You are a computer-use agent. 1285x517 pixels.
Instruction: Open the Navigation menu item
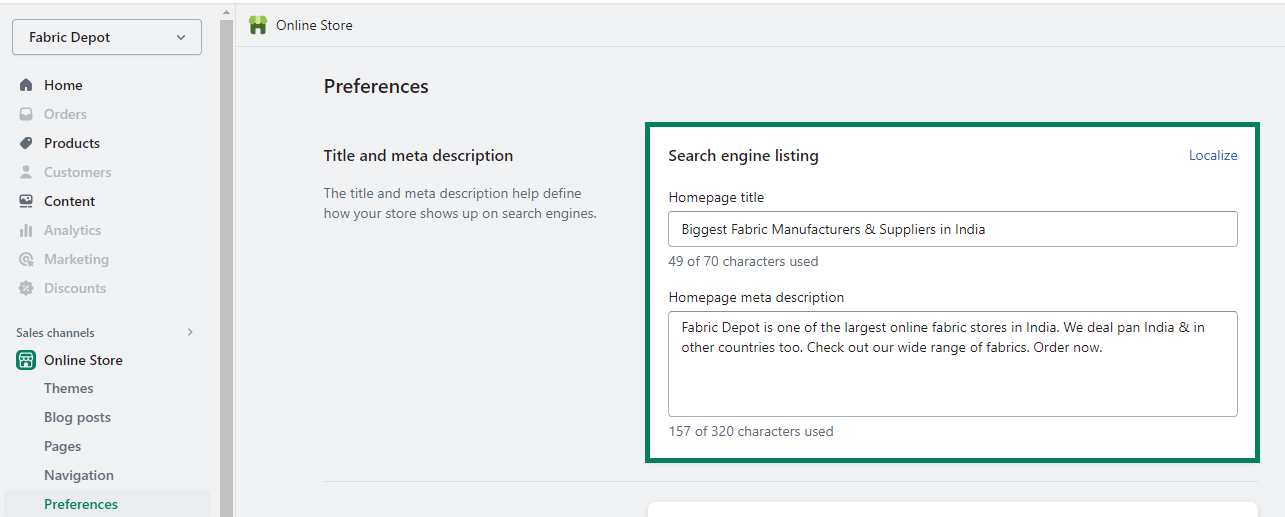pyautogui.click(x=79, y=475)
